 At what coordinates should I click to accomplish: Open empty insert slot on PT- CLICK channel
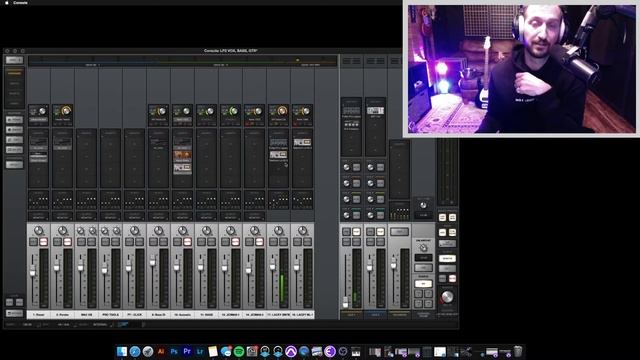(x=134, y=143)
